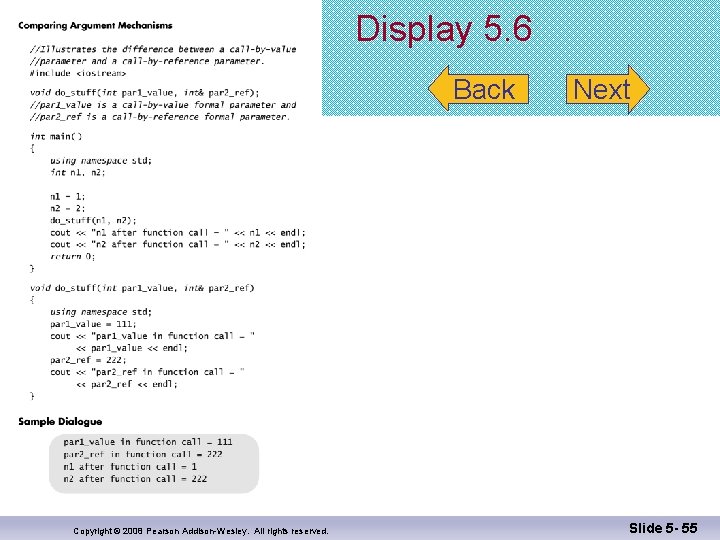
Task: Select the 'Display 5.6' title
Action: 444,28
